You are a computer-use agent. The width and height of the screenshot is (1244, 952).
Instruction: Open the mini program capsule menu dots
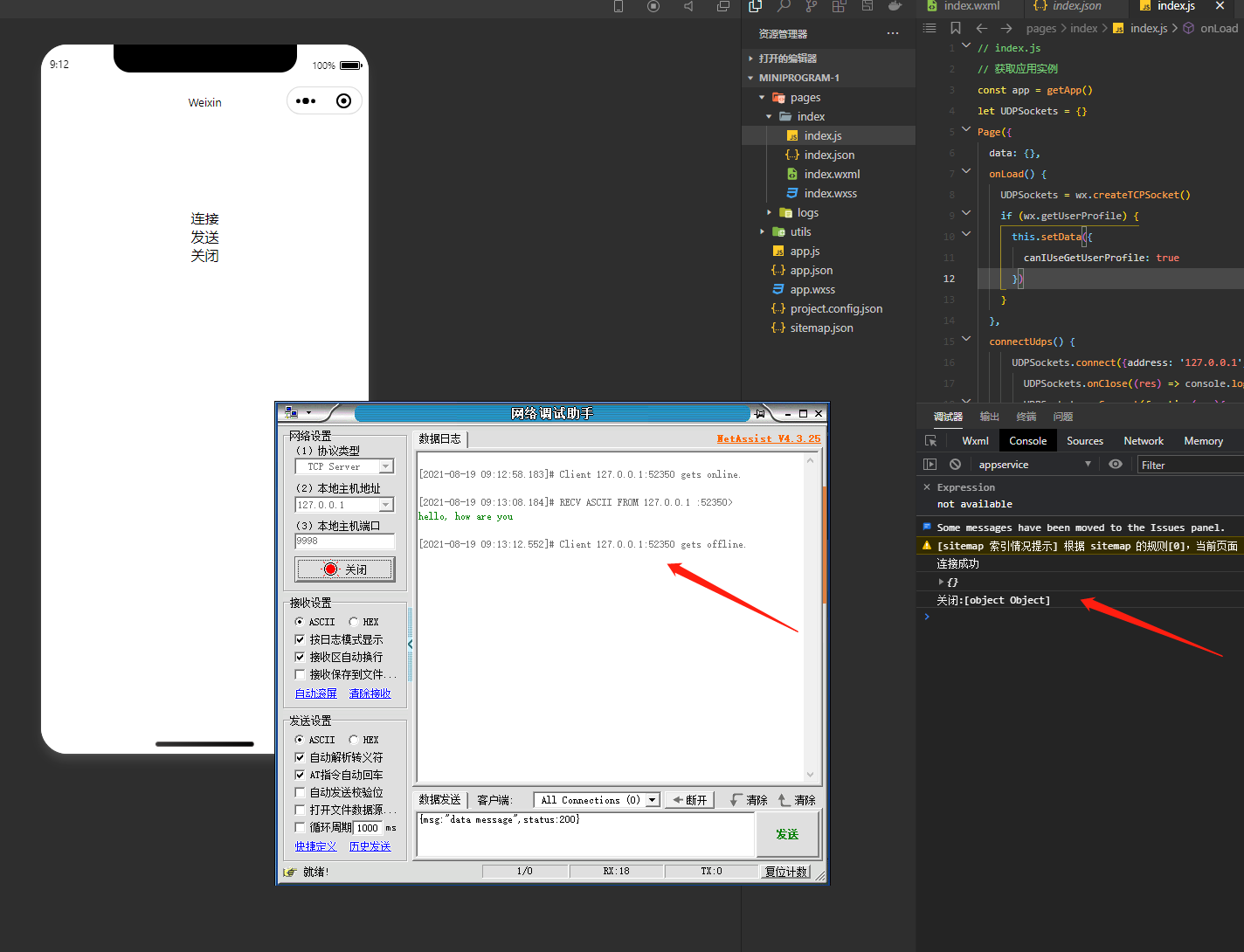tap(306, 101)
